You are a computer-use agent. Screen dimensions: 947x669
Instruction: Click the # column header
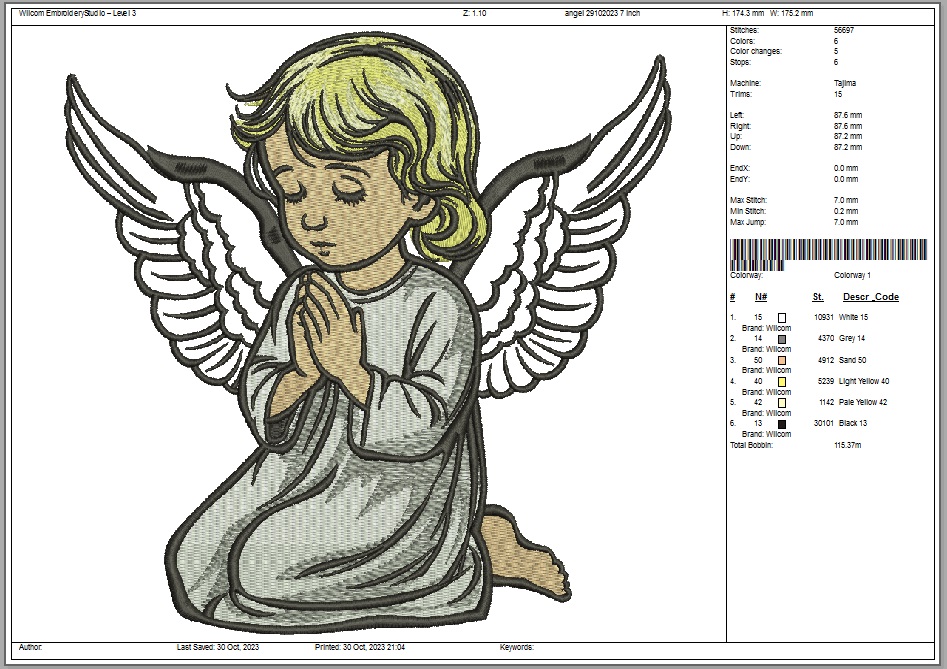(x=732, y=297)
